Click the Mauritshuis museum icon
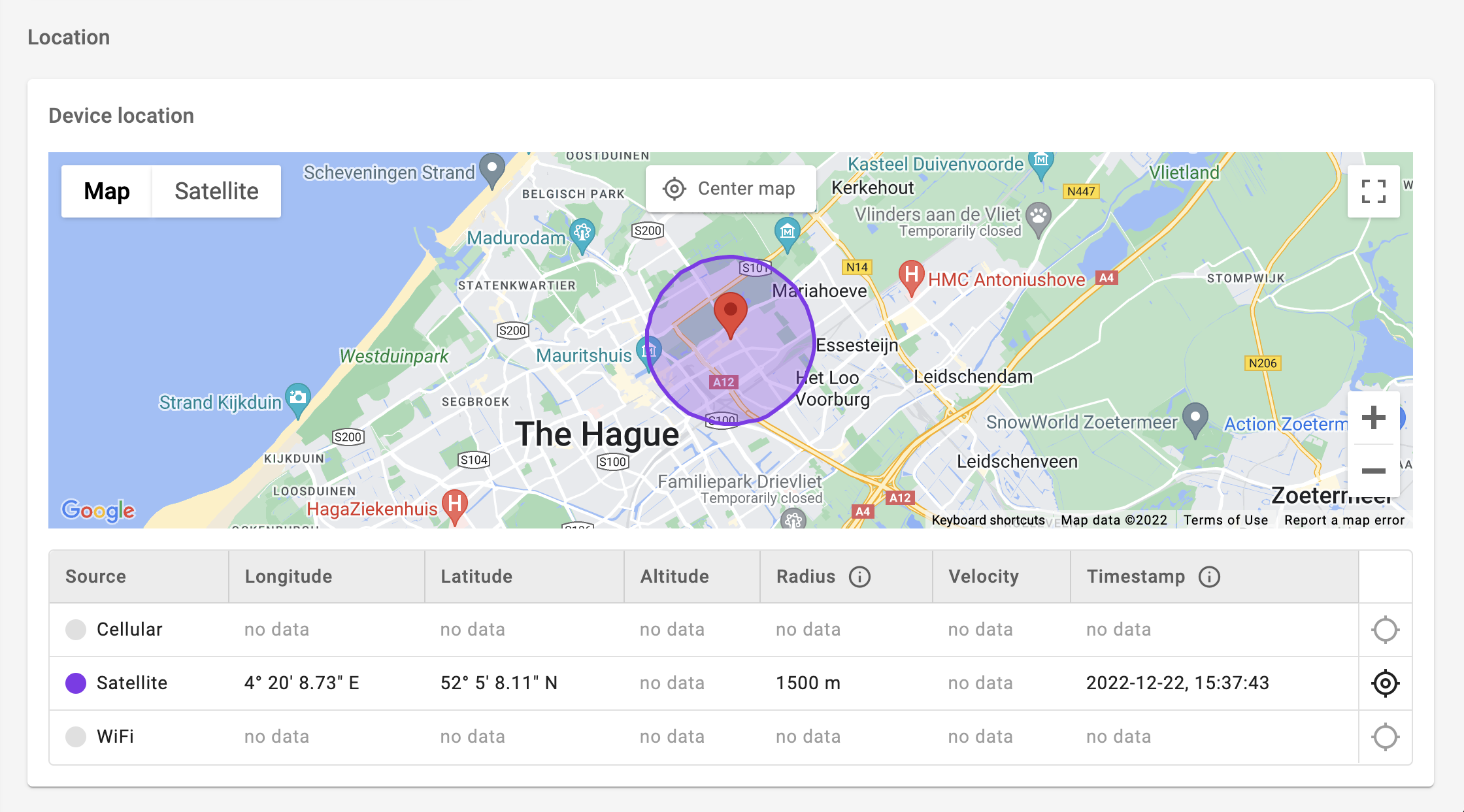The image size is (1464, 812). pos(648,353)
